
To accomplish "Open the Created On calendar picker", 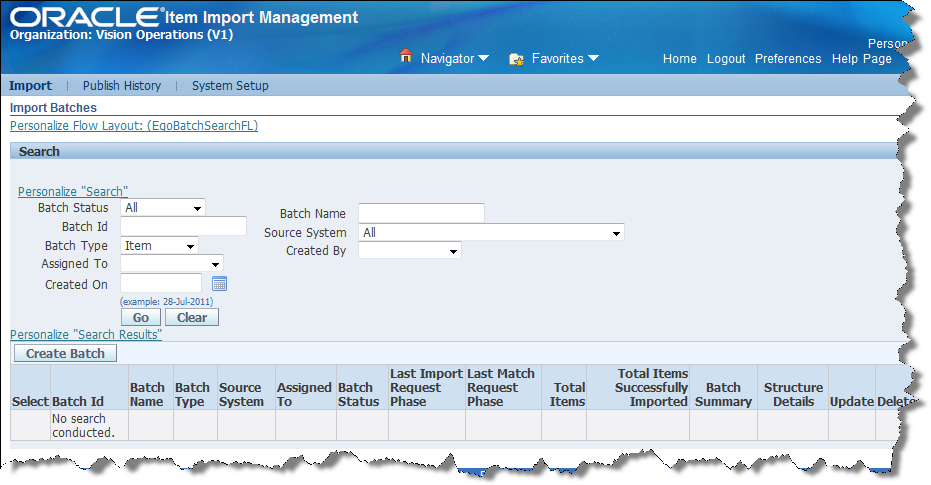I will [x=220, y=284].
